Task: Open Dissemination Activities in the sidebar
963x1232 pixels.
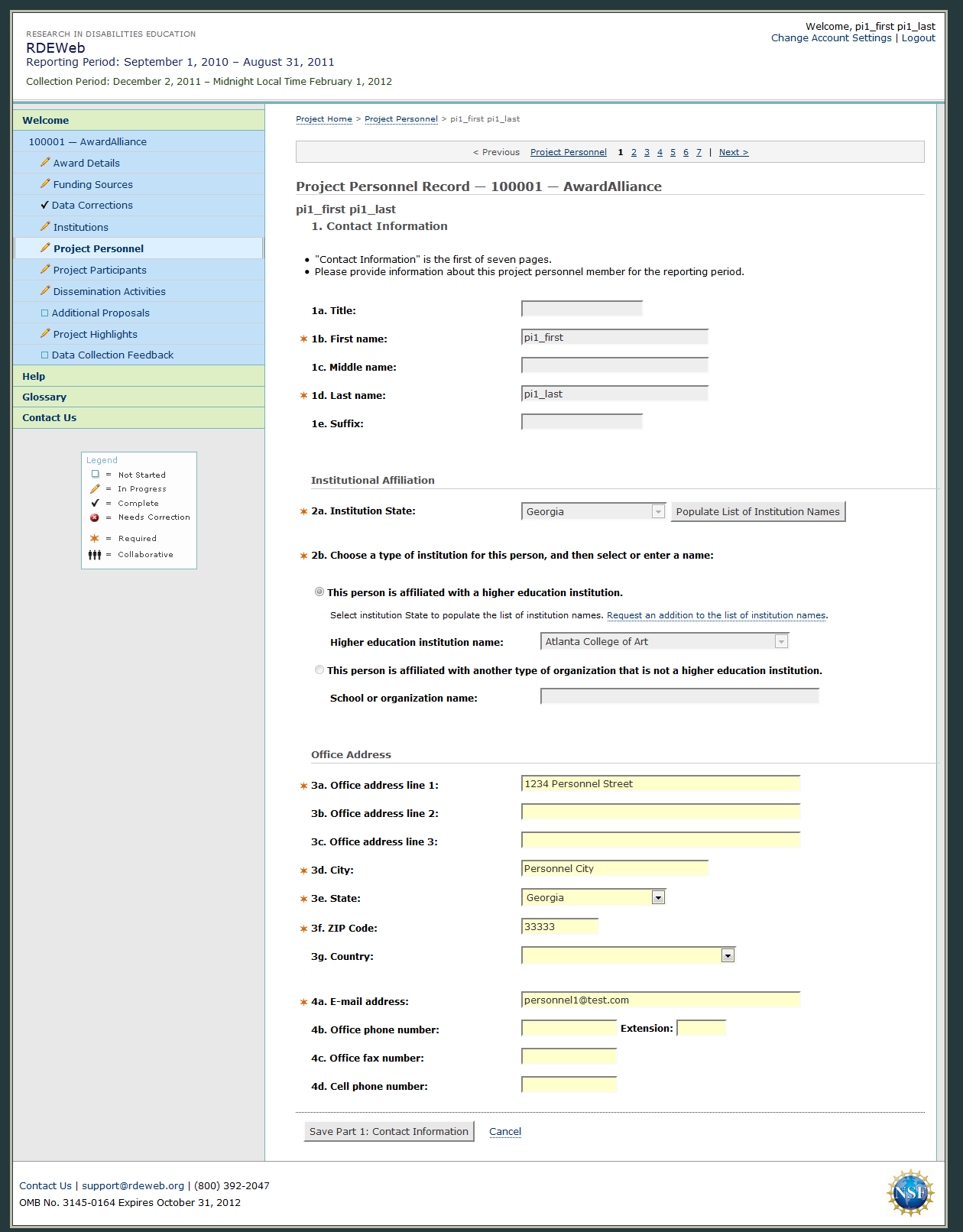Action: pos(109,291)
